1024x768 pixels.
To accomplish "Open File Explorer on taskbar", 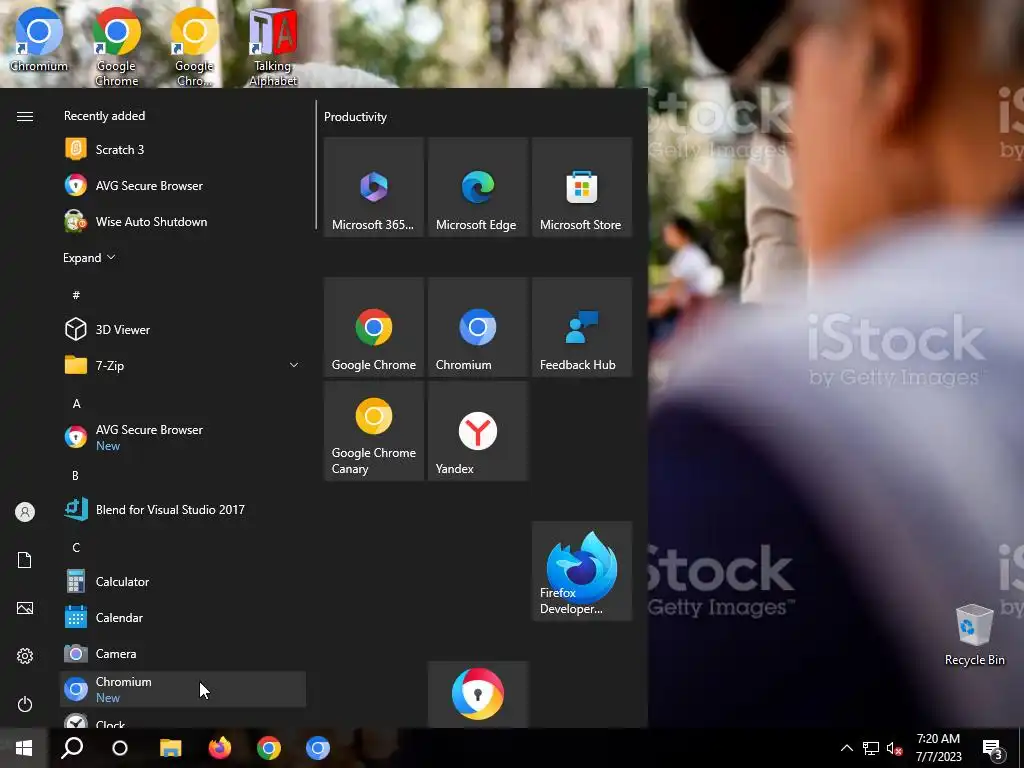I will [x=170, y=748].
